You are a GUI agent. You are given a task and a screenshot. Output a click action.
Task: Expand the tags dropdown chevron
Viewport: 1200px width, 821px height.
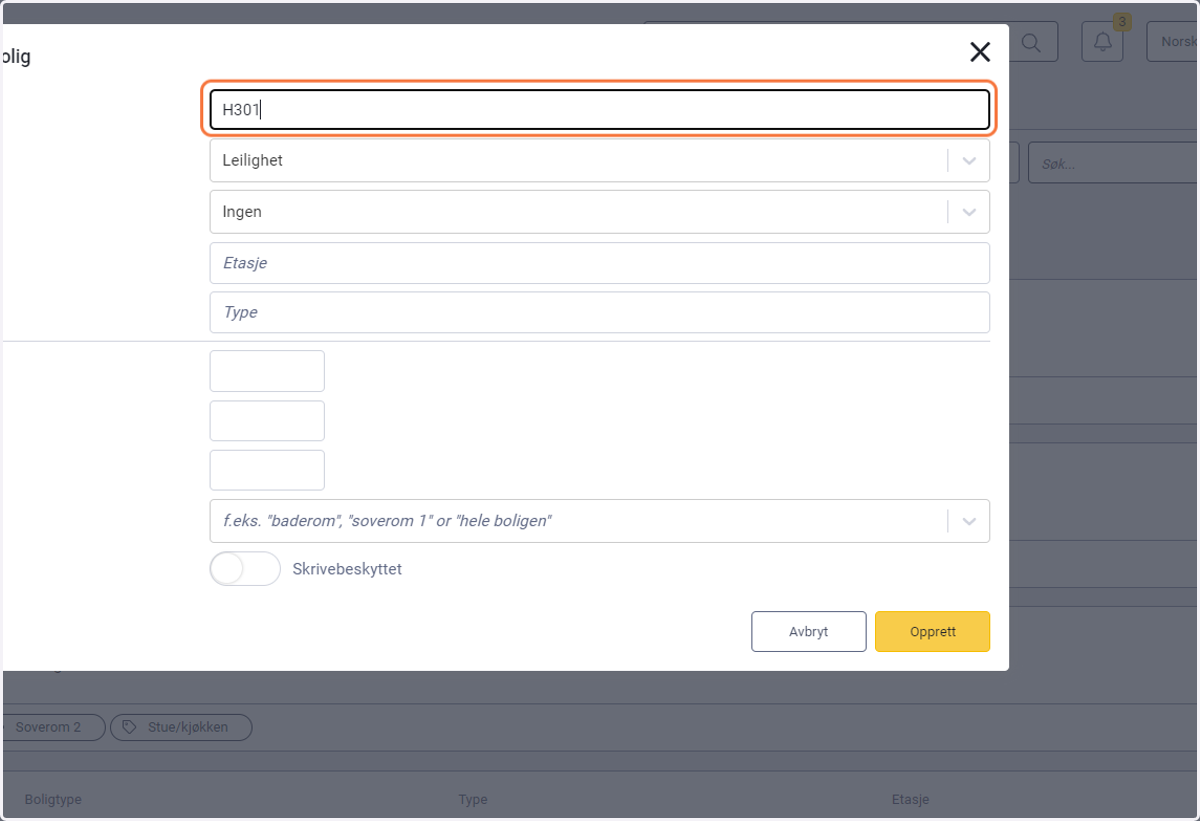click(x=969, y=521)
